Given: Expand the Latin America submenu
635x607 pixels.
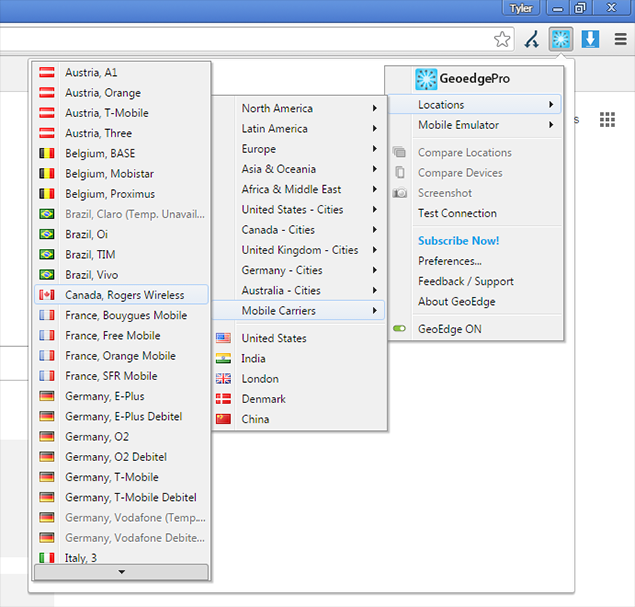Looking at the screenshot, I should pyautogui.click(x=298, y=128).
